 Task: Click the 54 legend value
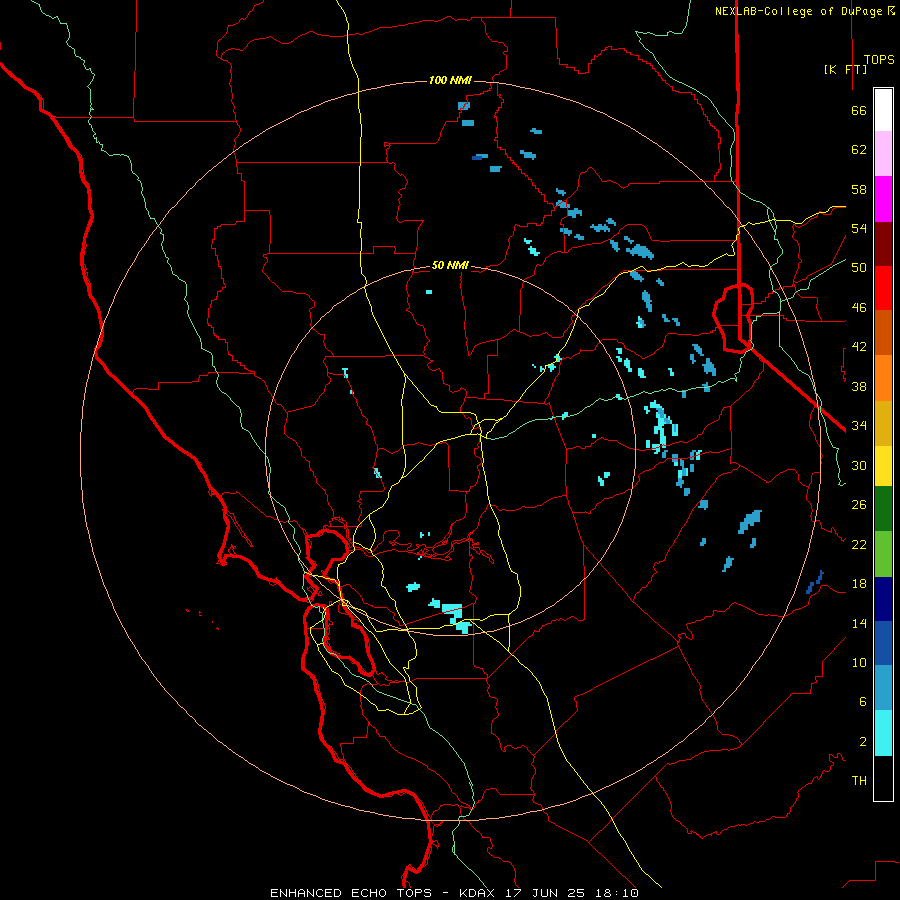(x=859, y=228)
